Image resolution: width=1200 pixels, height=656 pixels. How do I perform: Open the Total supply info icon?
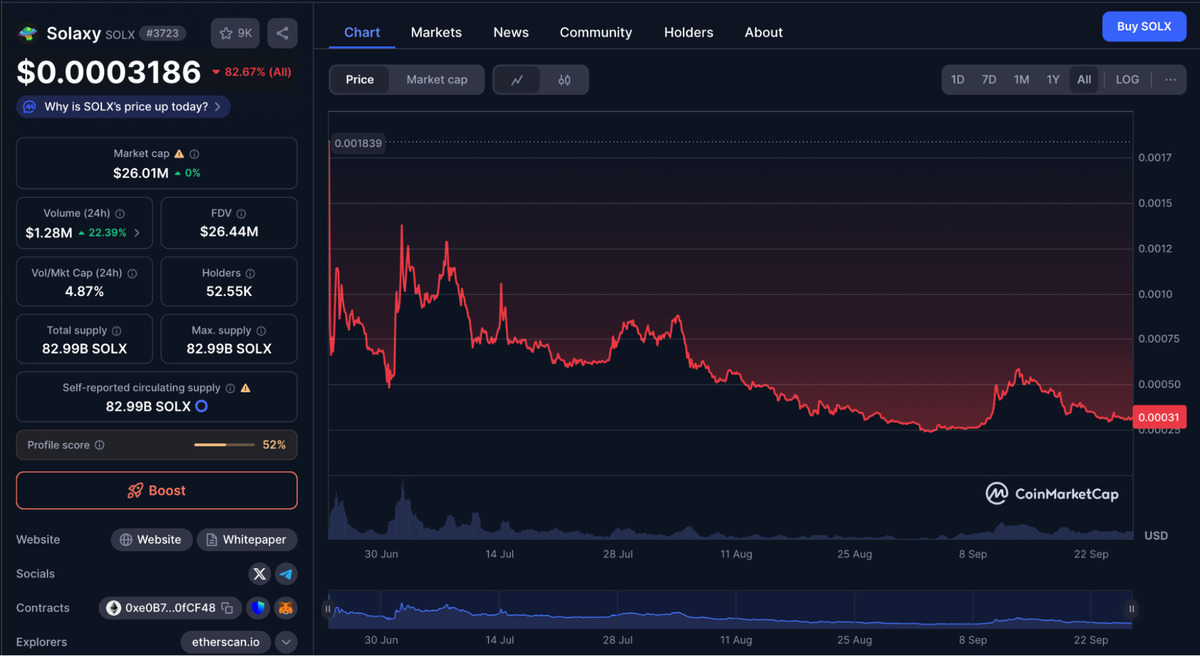point(117,331)
